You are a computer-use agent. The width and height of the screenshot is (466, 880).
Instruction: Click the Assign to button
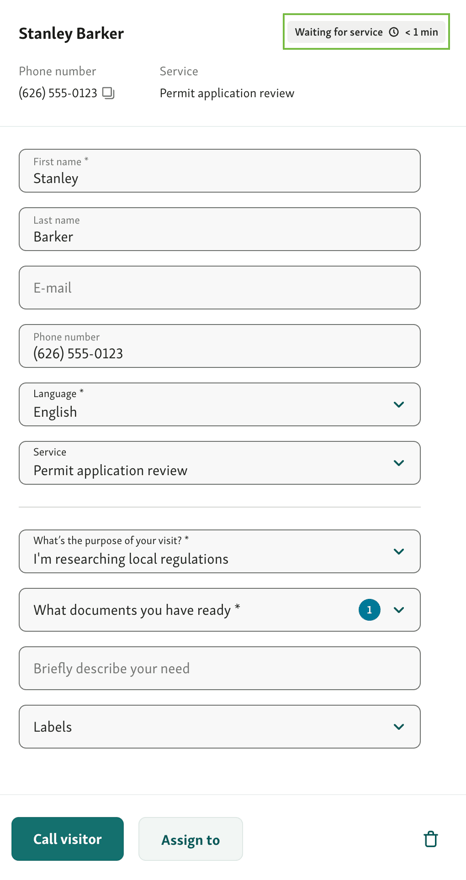pyautogui.click(x=190, y=839)
